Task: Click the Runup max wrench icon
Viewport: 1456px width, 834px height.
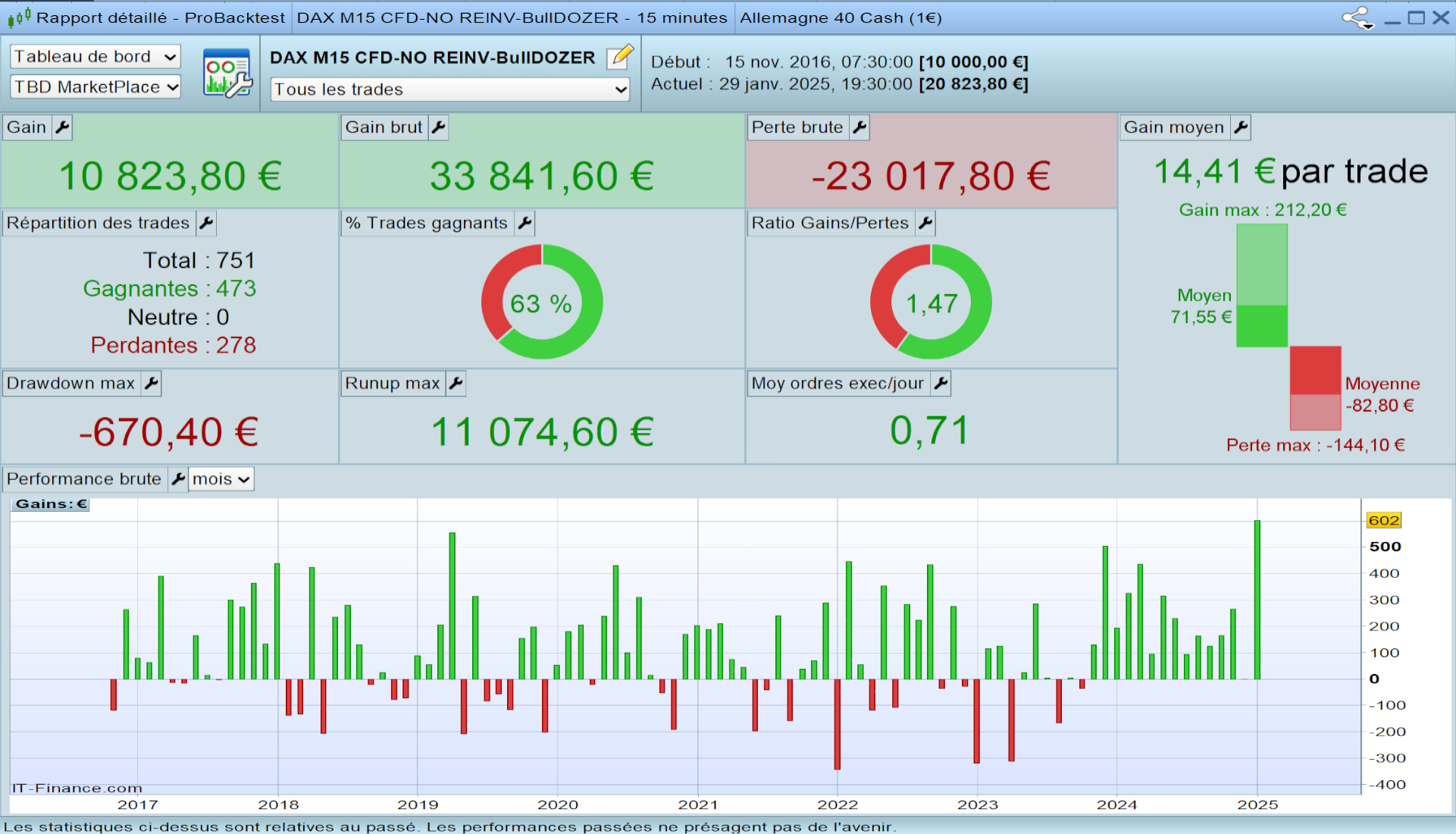Action: coord(456,384)
